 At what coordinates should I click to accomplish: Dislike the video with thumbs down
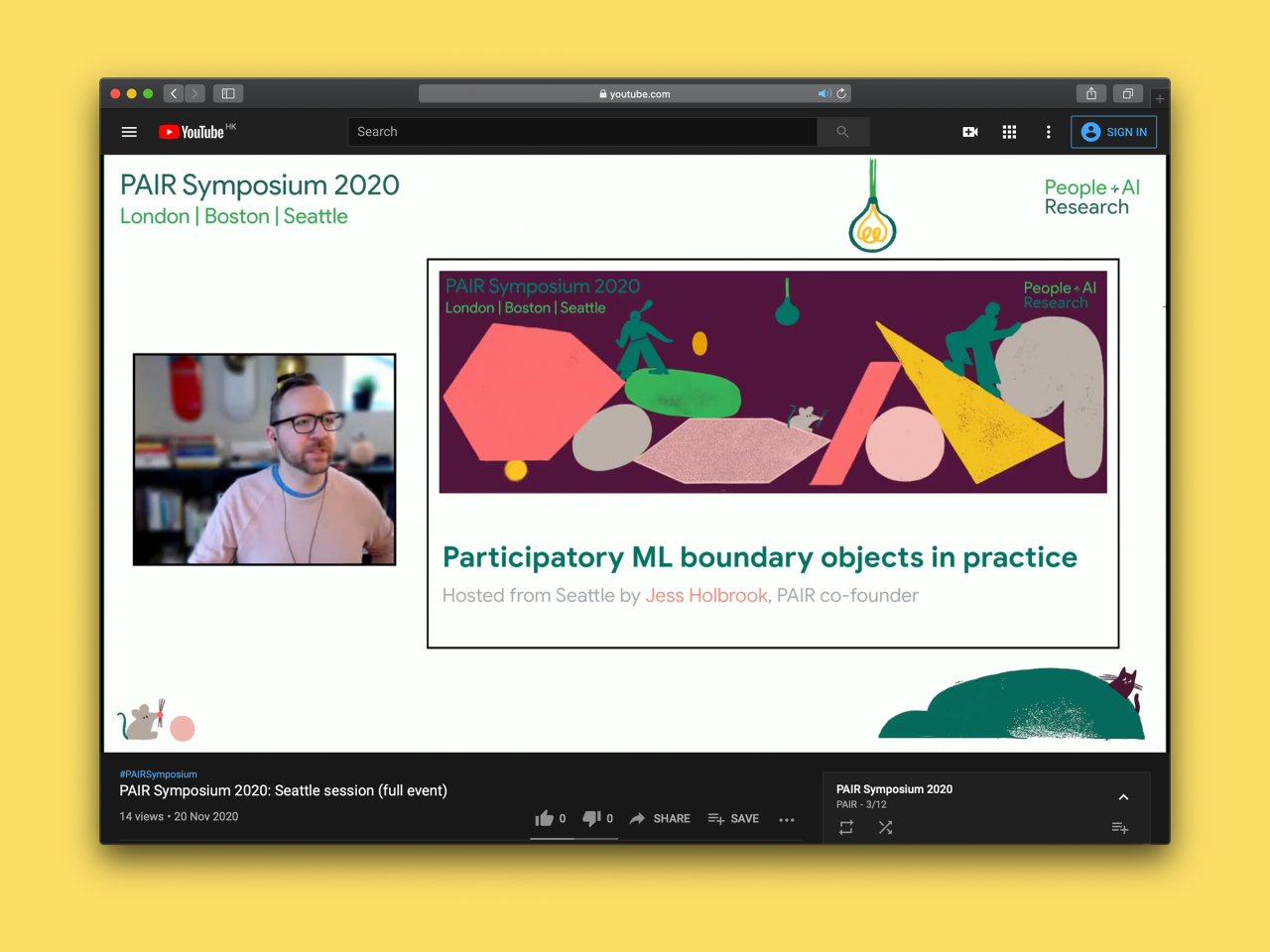tap(591, 818)
